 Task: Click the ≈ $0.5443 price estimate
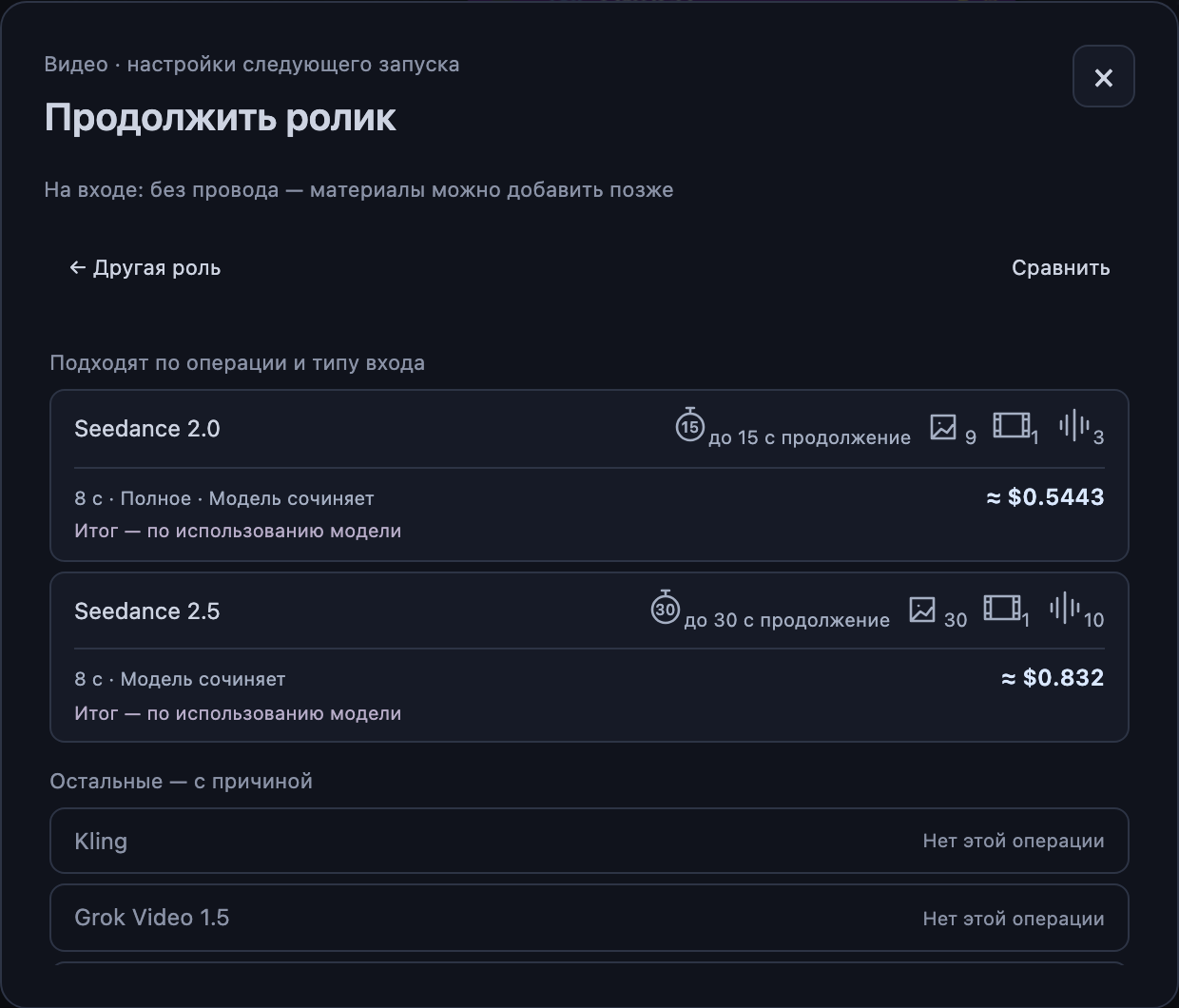coord(1045,497)
